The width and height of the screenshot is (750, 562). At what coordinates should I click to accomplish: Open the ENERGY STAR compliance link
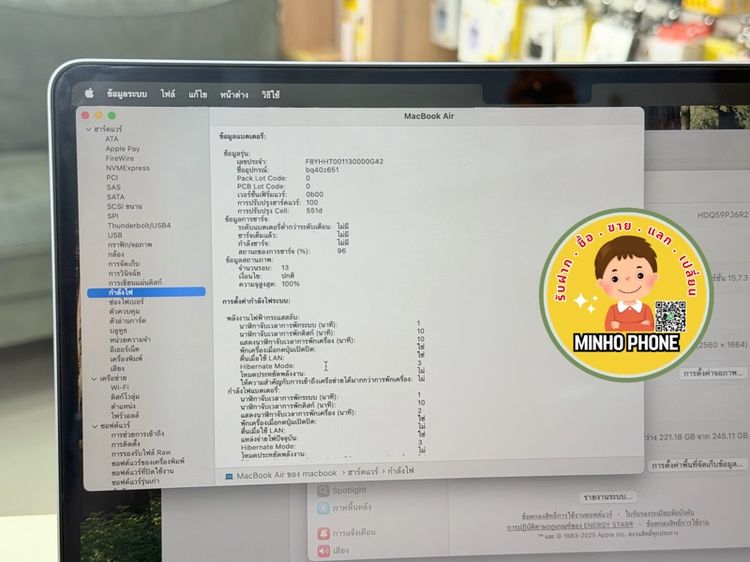coord(570,526)
